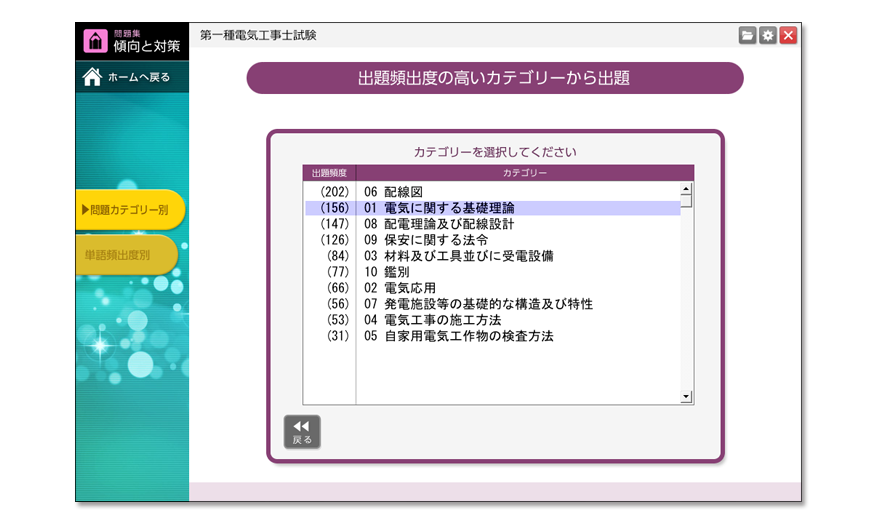The width and height of the screenshot is (880, 530).
Task: Click the 傾向と対策 title text
Action: 146,46
